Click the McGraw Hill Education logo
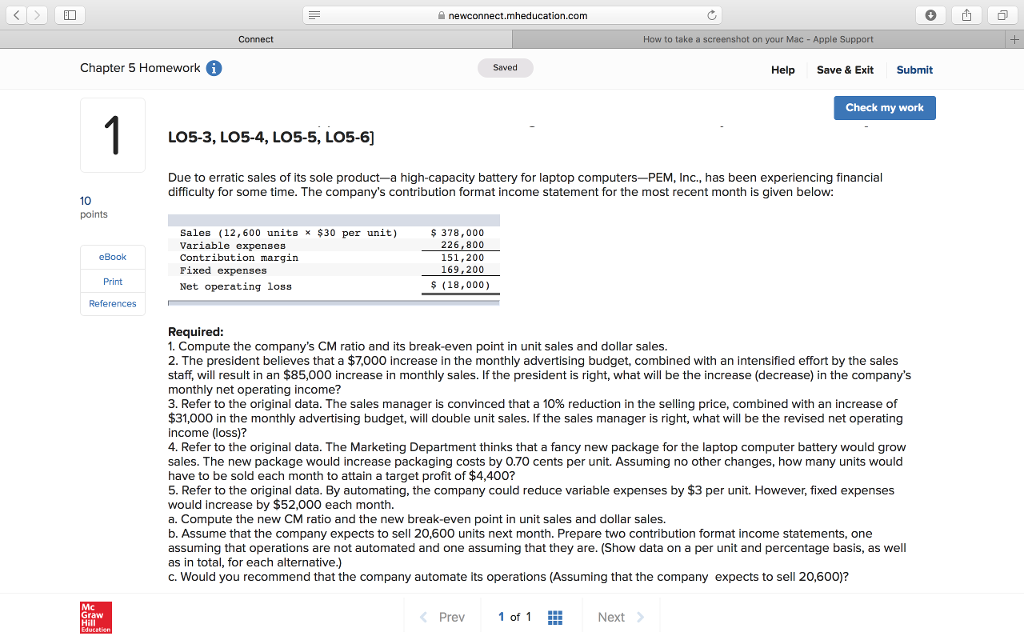 point(96,617)
